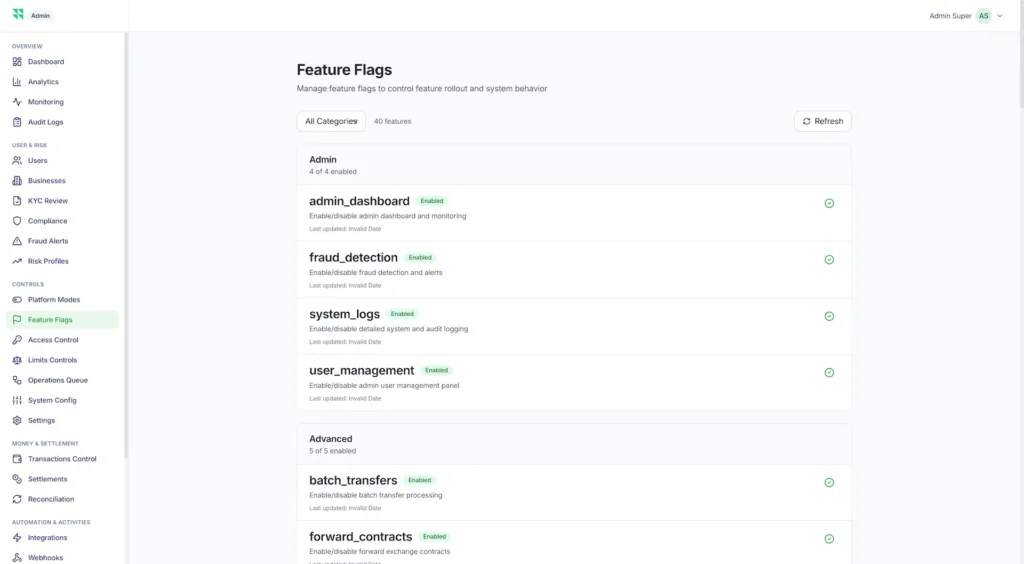Click 'Enable/disable batch transfer processing' description
The image size is (1024, 564).
coord(376,495)
